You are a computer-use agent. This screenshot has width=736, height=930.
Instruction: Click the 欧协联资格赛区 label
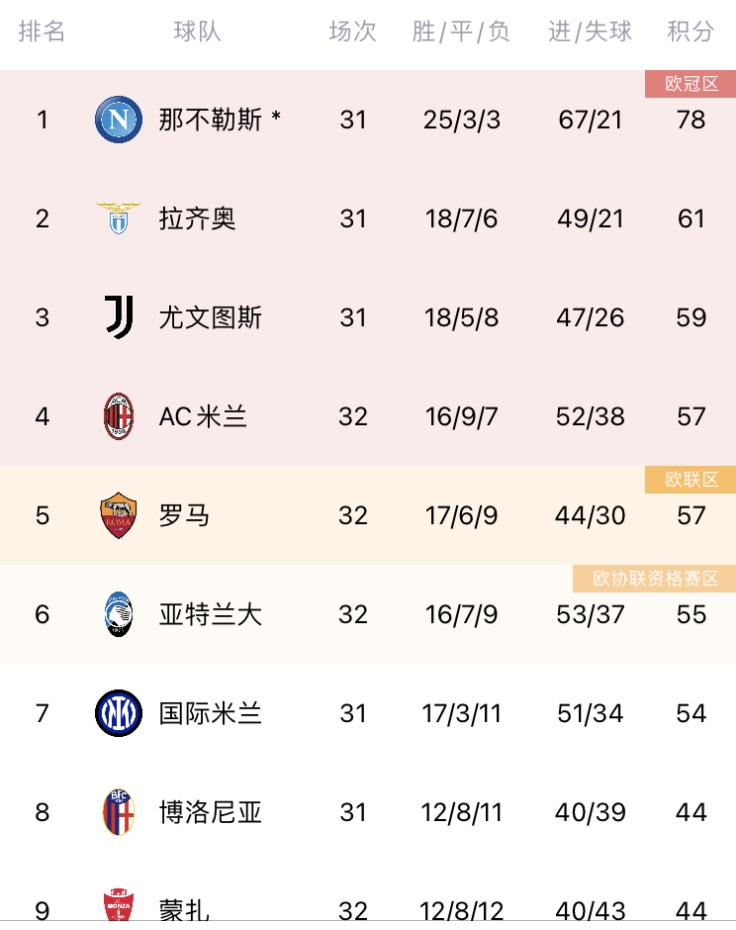click(654, 578)
